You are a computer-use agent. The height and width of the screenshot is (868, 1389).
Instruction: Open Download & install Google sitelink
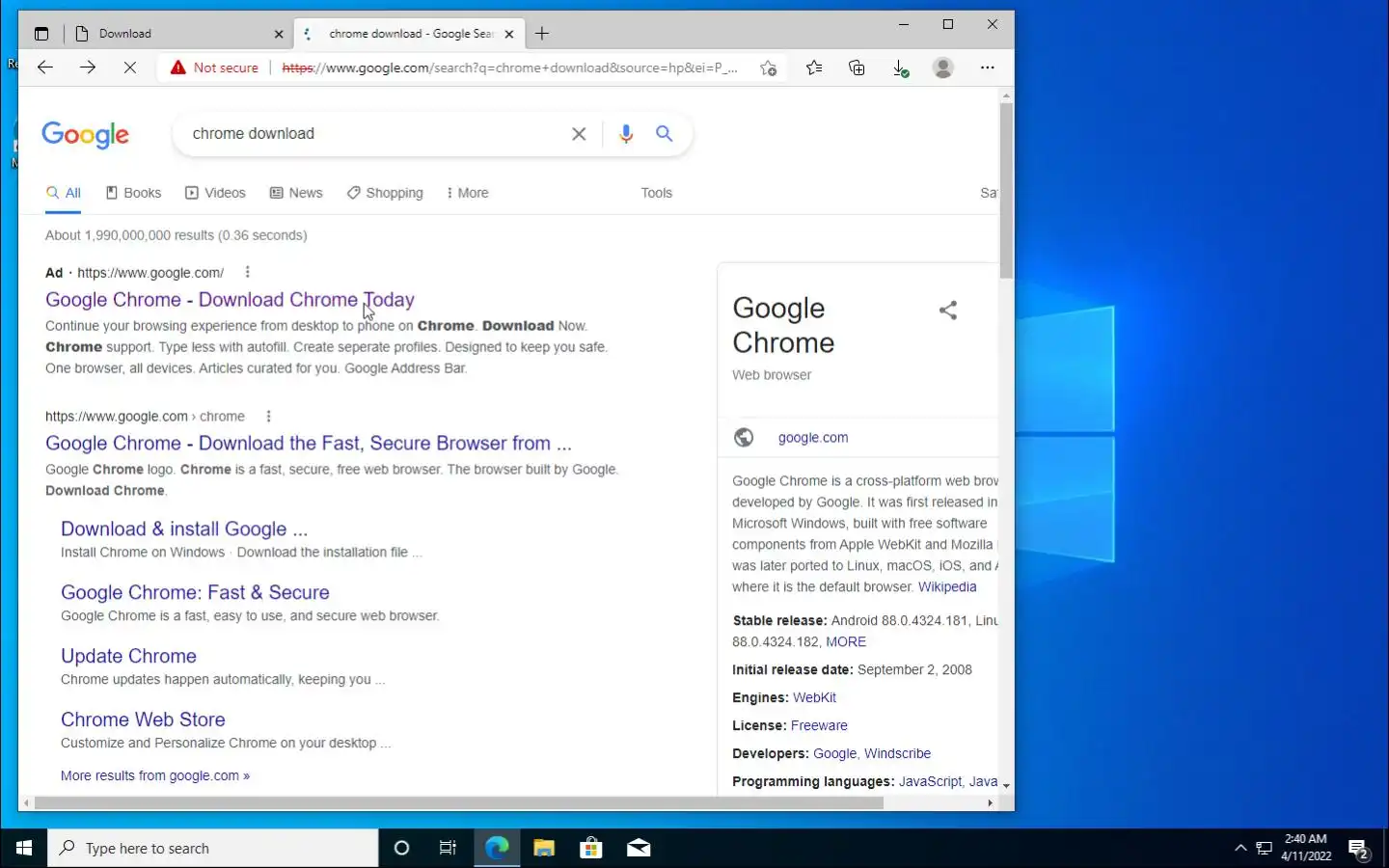coord(184,529)
